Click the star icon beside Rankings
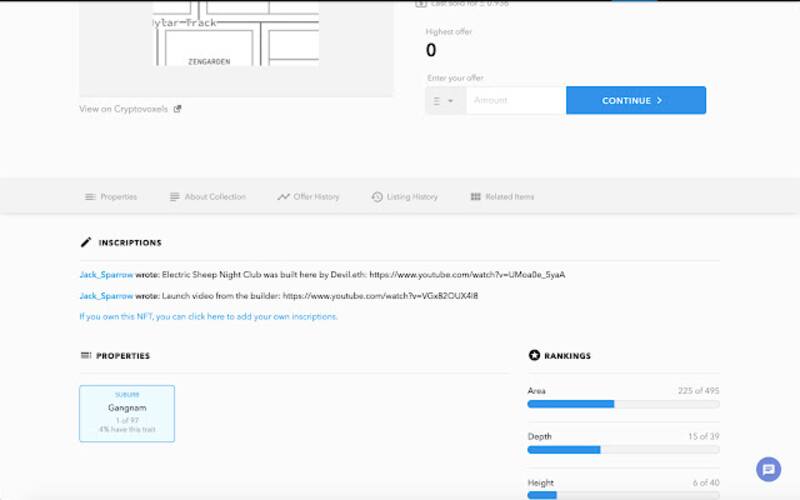 [x=534, y=355]
